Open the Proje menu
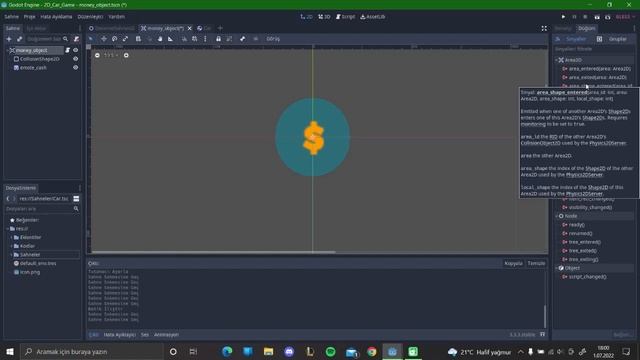This screenshot has width=640, height=360. coord(29,17)
